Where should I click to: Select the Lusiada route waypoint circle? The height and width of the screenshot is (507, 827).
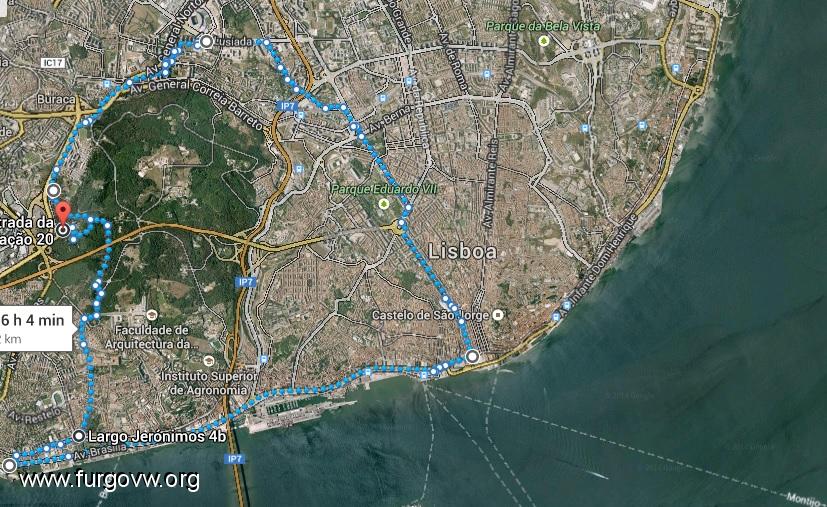tap(206, 41)
